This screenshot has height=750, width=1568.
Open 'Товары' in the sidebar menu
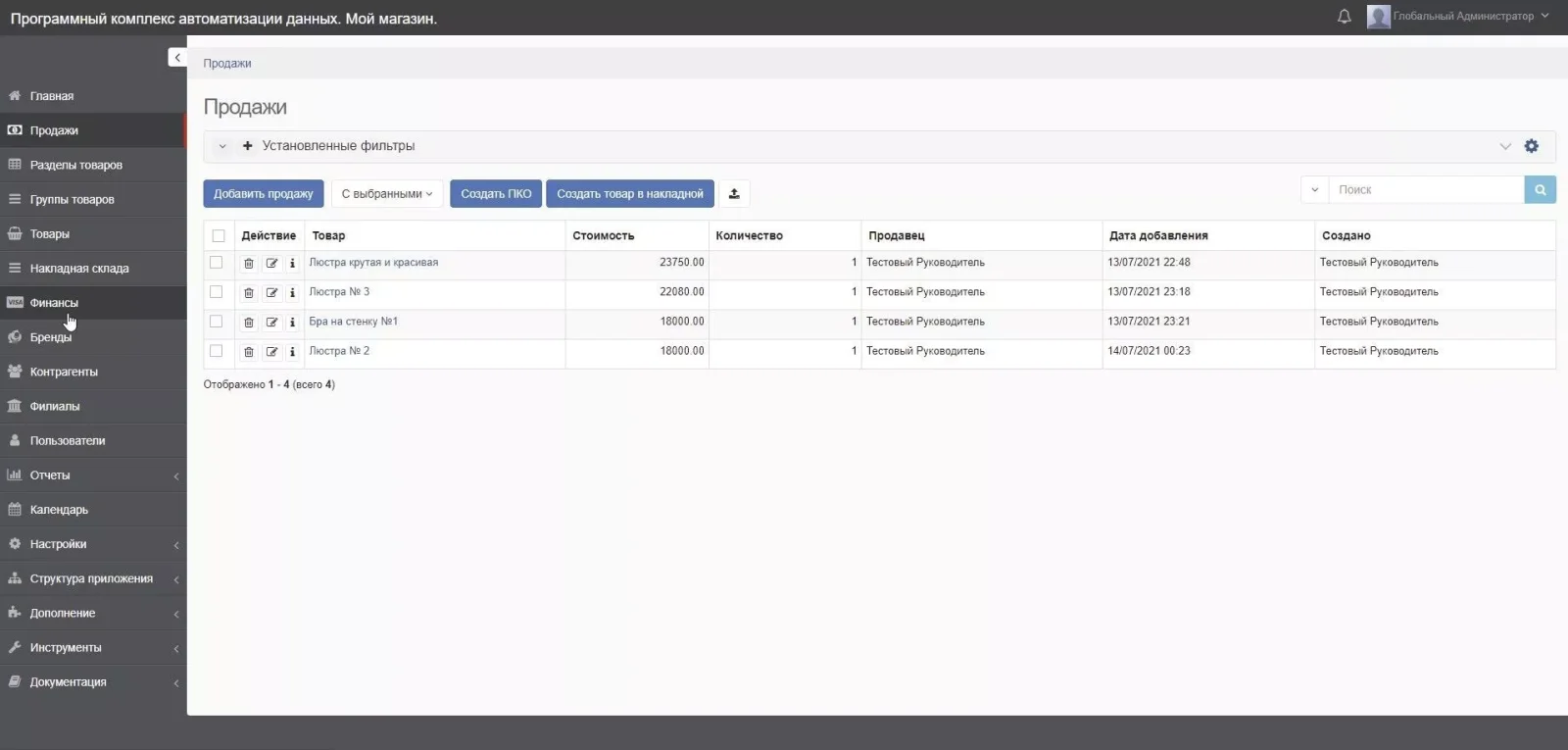49,234
